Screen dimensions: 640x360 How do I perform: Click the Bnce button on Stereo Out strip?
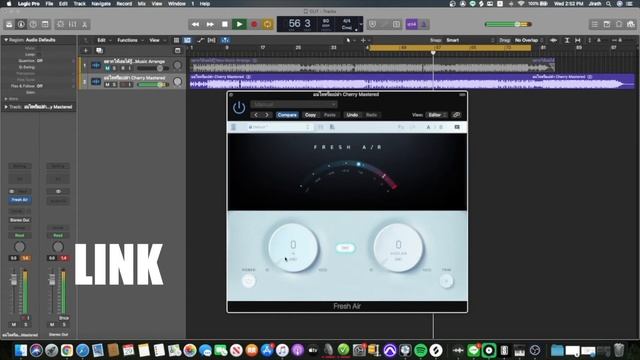[x=64, y=318]
